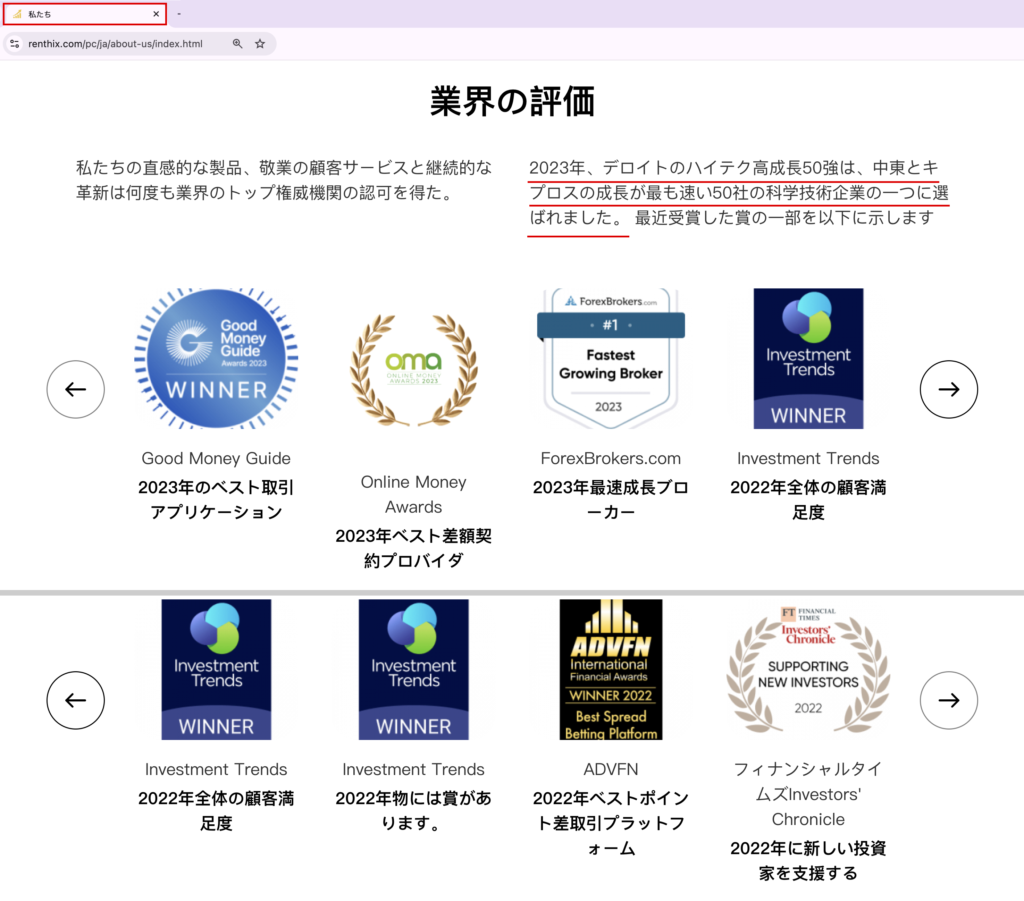Click the upper carousel left arrow button
Image resolution: width=1024 pixels, height=901 pixels.
76,389
